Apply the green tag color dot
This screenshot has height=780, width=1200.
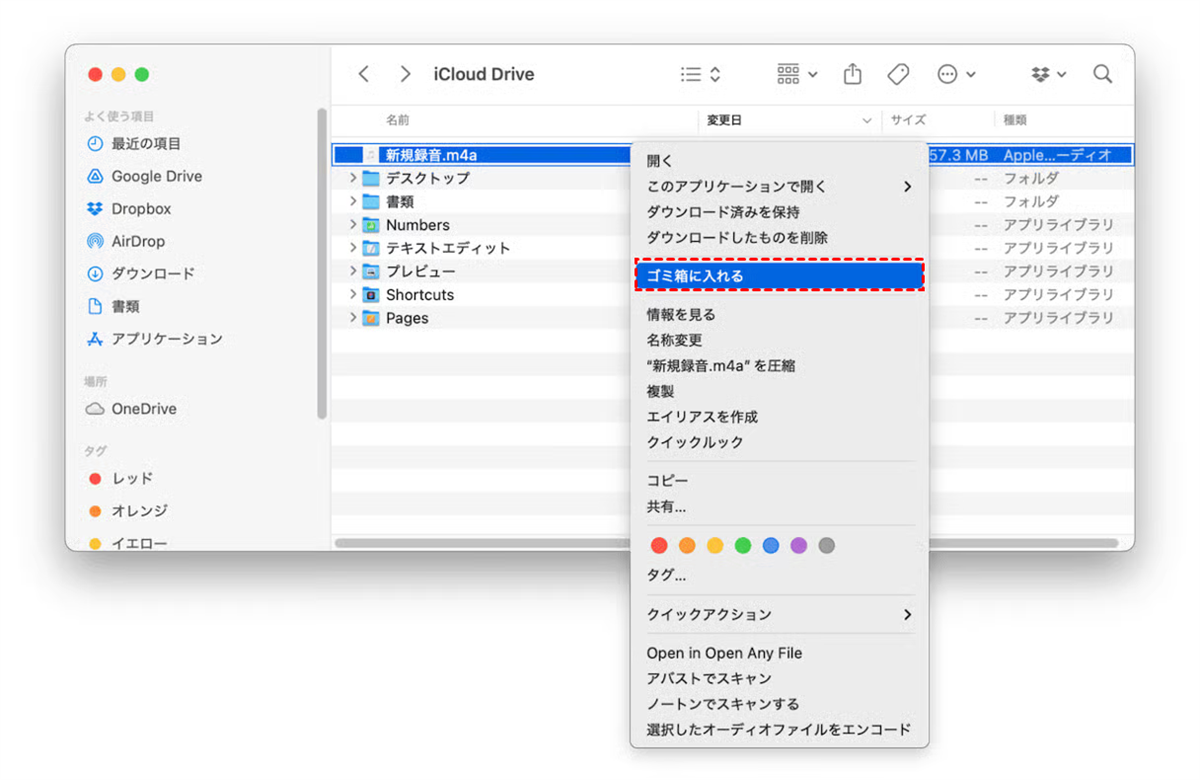pos(743,546)
